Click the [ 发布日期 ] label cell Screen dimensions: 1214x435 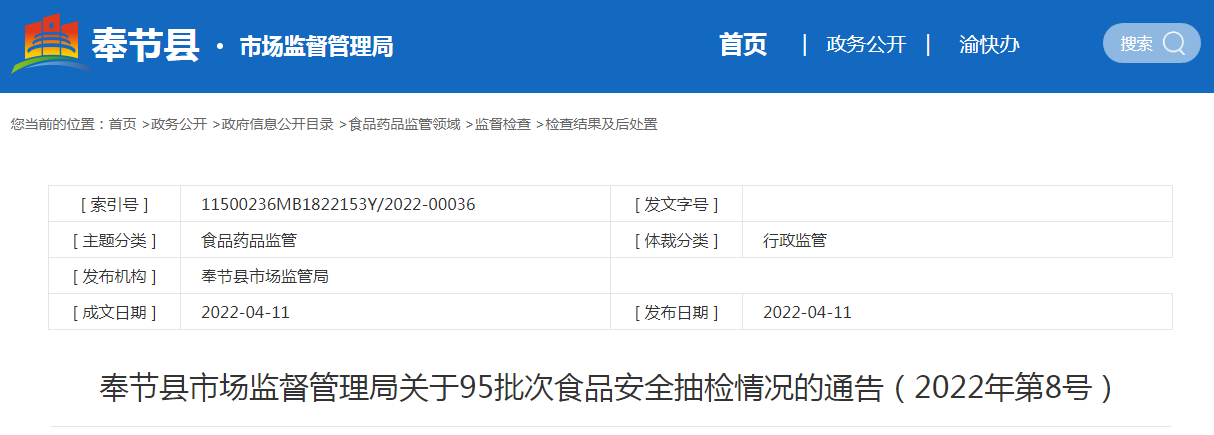[x=676, y=312]
